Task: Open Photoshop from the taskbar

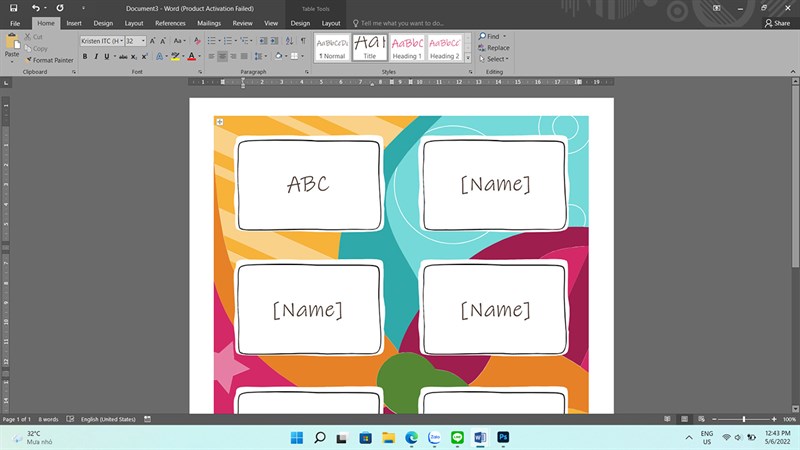Action: [504, 437]
